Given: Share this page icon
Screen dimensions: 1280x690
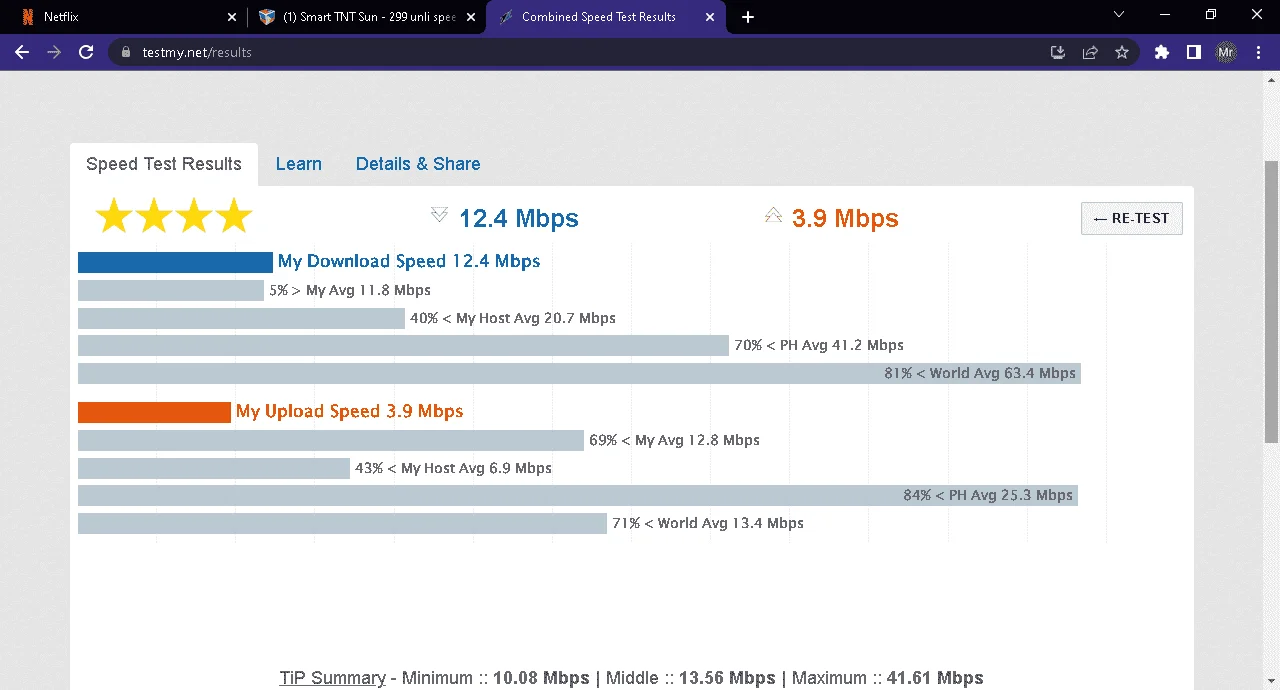Looking at the screenshot, I should tap(1090, 52).
